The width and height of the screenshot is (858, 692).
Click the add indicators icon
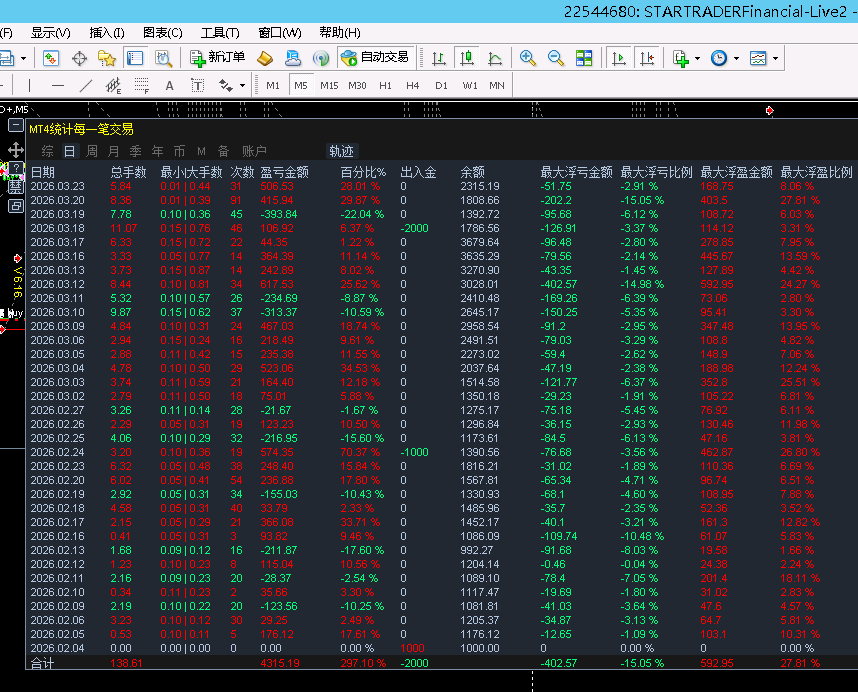pos(681,58)
